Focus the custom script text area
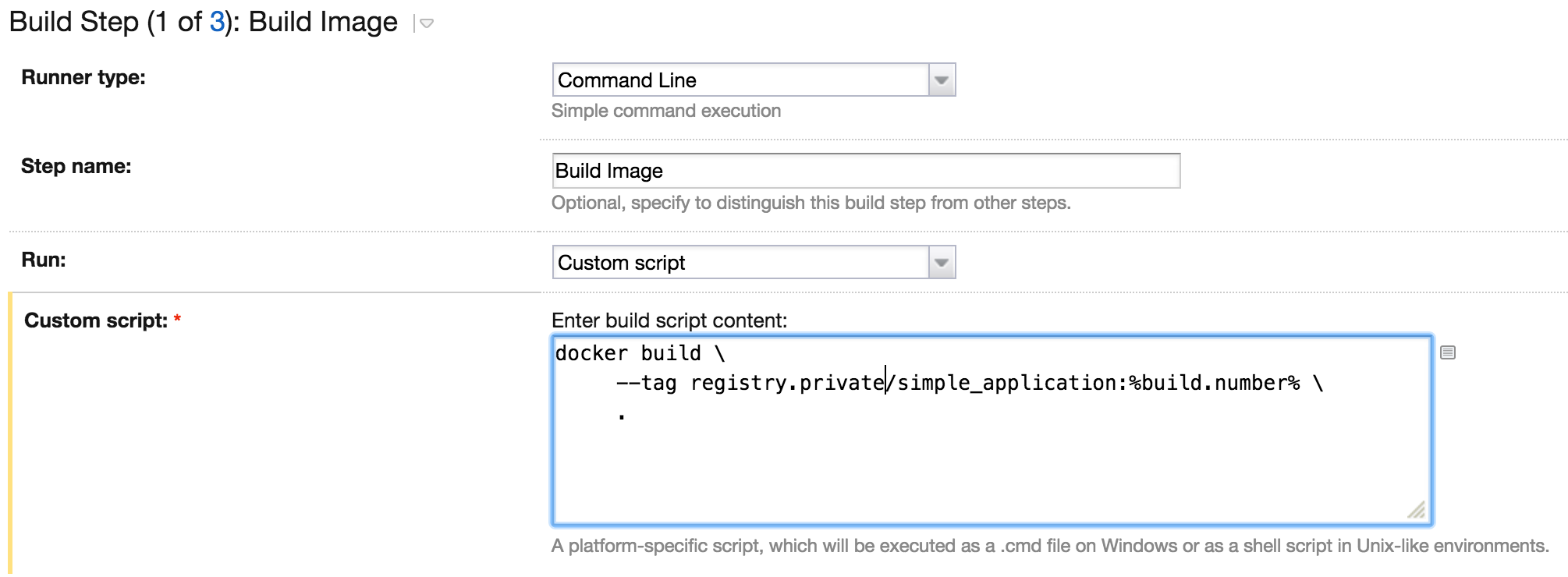1568x577 pixels. pos(992,430)
